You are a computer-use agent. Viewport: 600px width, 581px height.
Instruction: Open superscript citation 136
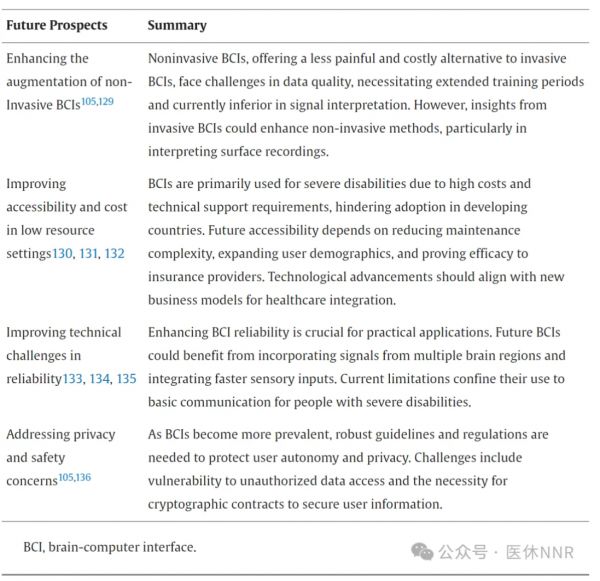point(82,475)
